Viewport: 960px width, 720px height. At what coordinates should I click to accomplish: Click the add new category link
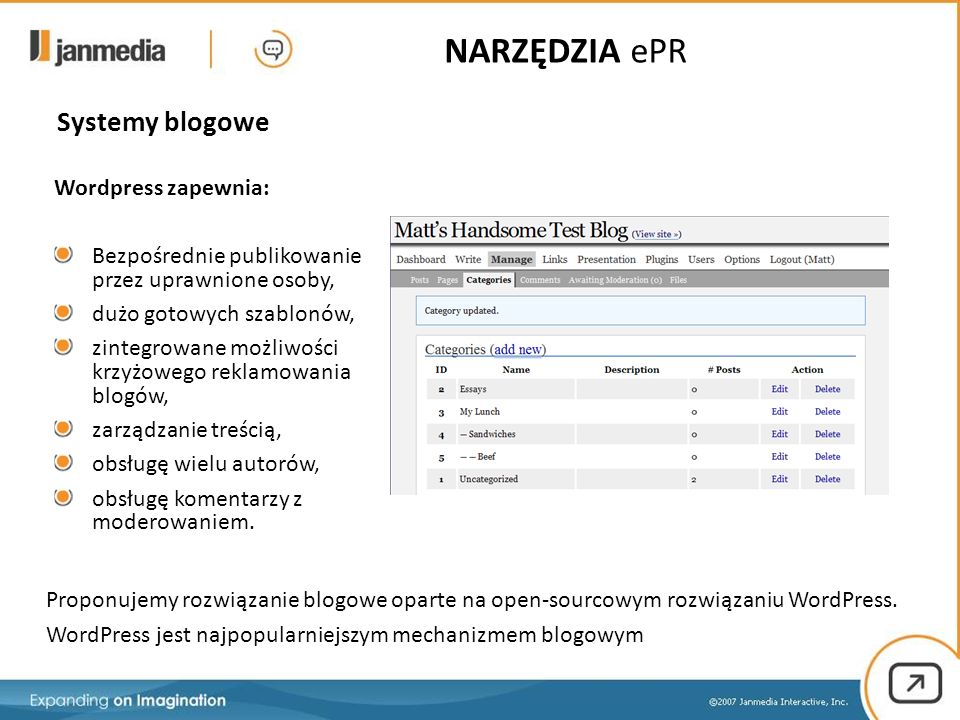518,349
